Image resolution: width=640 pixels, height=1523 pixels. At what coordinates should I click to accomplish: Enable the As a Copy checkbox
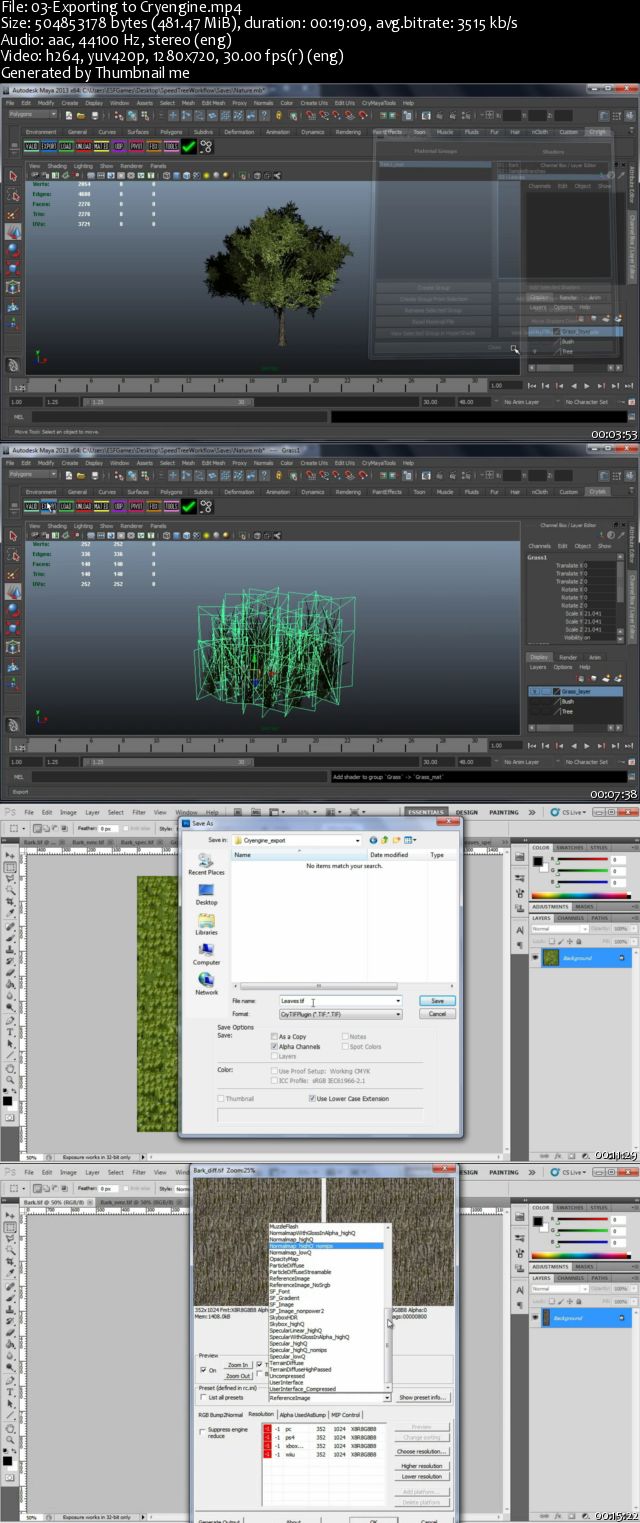pos(274,1037)
